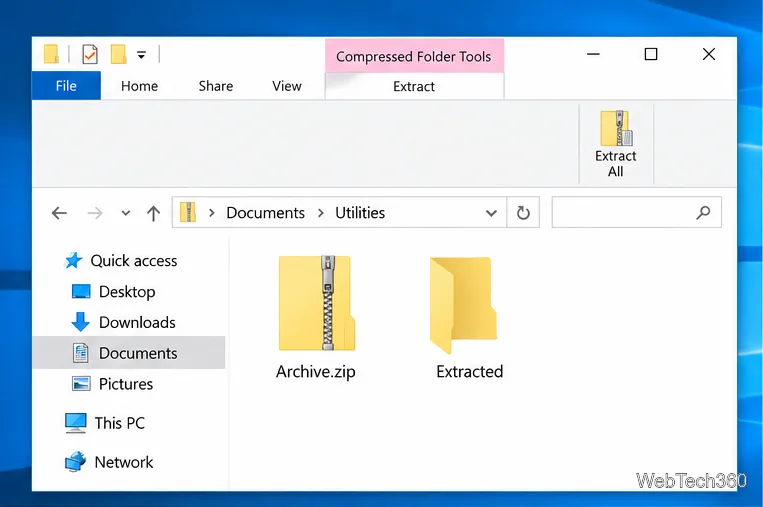The width and height of the screenshot is (763, 507).
Task: Click Utilities in the address breadcrumb
Action: click(x=360, y=213)
